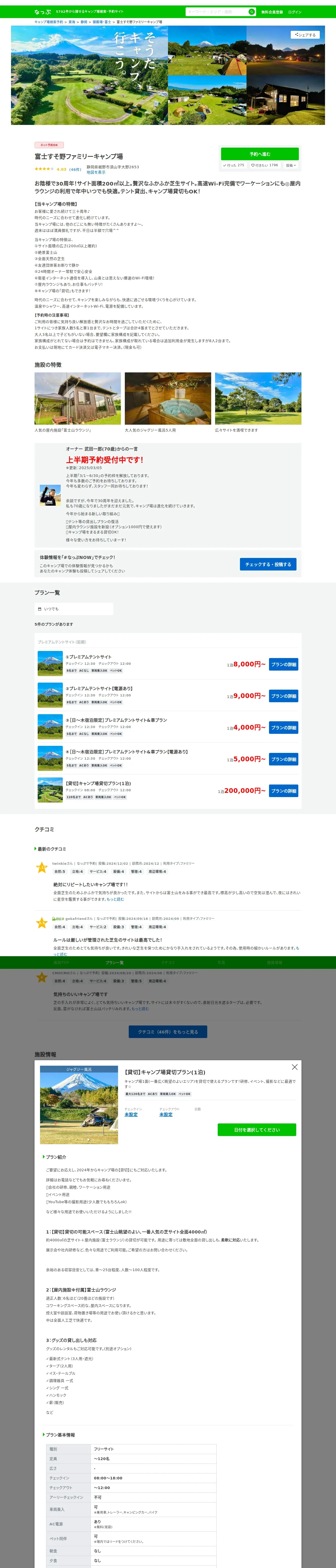This screenshot has height=1568, width=336.
Task: Click クチコミ(46件)をもっと見る button
Action: click(x=168, y=1032)
